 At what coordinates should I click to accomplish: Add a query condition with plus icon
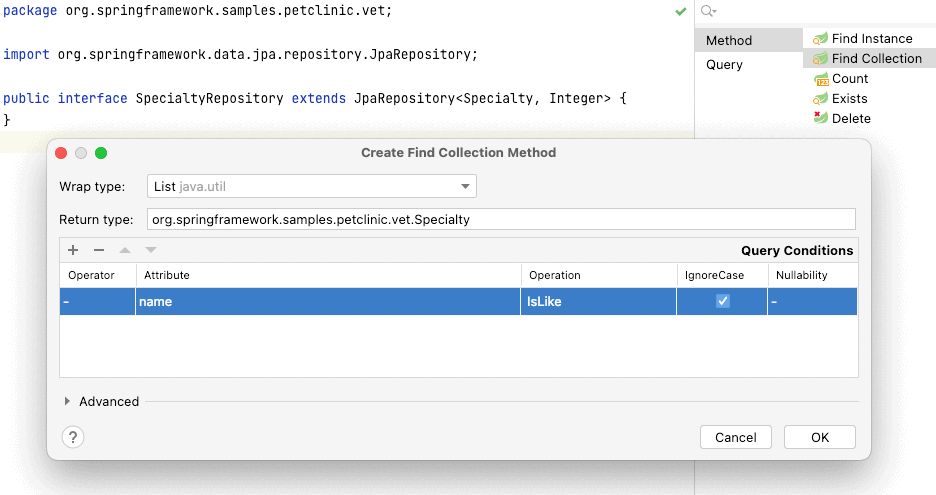73,250
